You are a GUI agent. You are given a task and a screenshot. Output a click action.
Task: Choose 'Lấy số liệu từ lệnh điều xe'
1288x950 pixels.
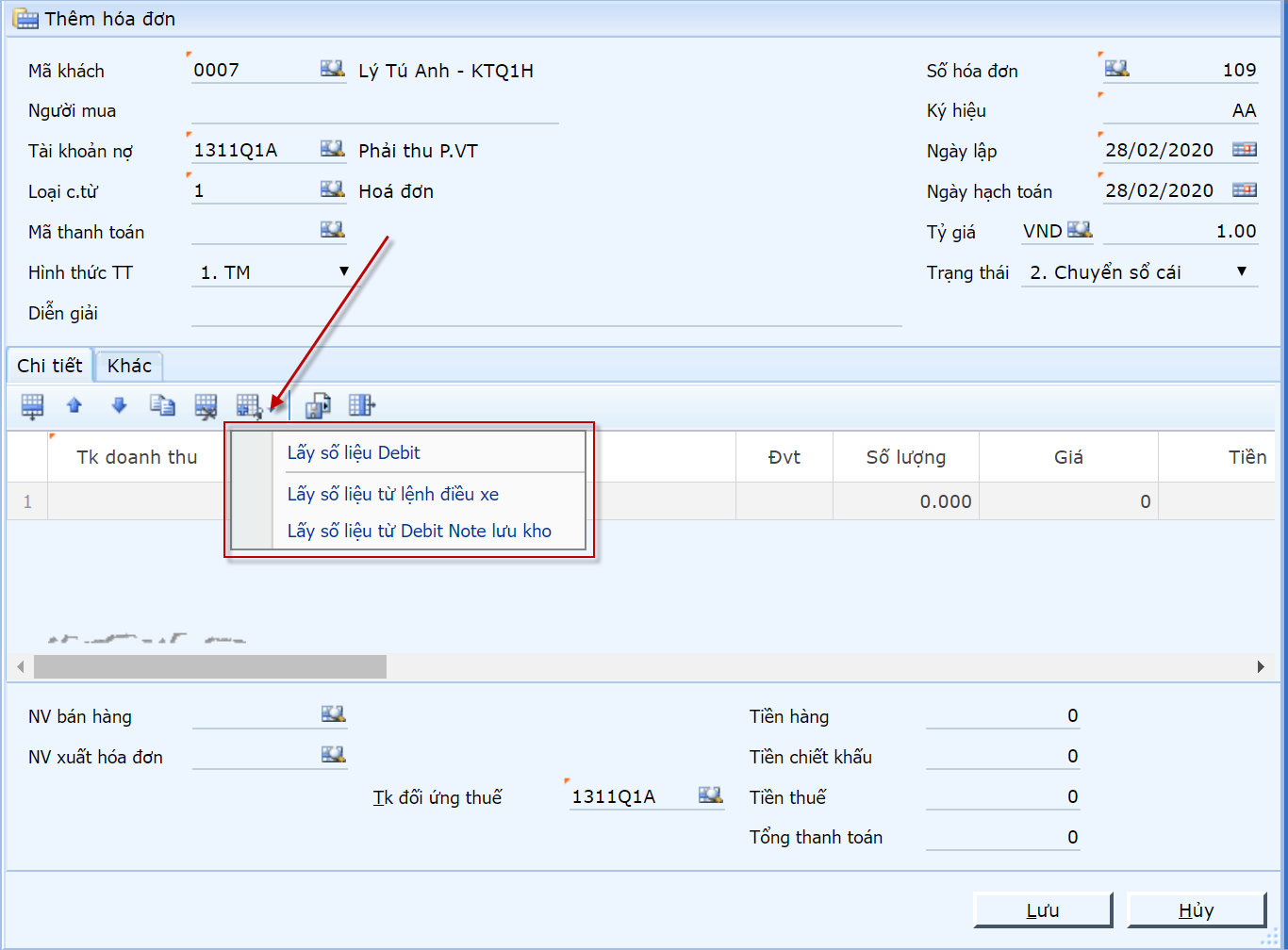(392, 494)
